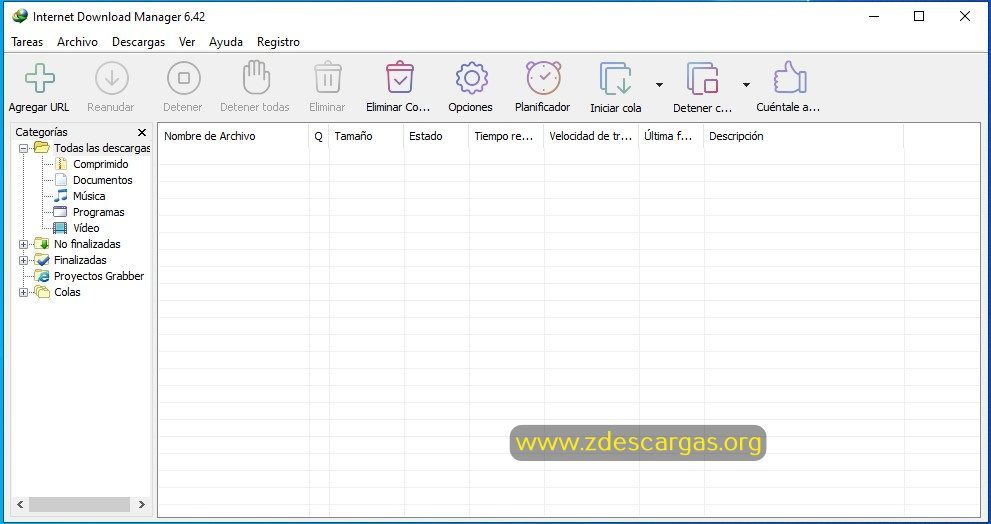Sort by the Q column header
Image resolution: width=991 pixels, height=524 pixels.
[319, 136]
